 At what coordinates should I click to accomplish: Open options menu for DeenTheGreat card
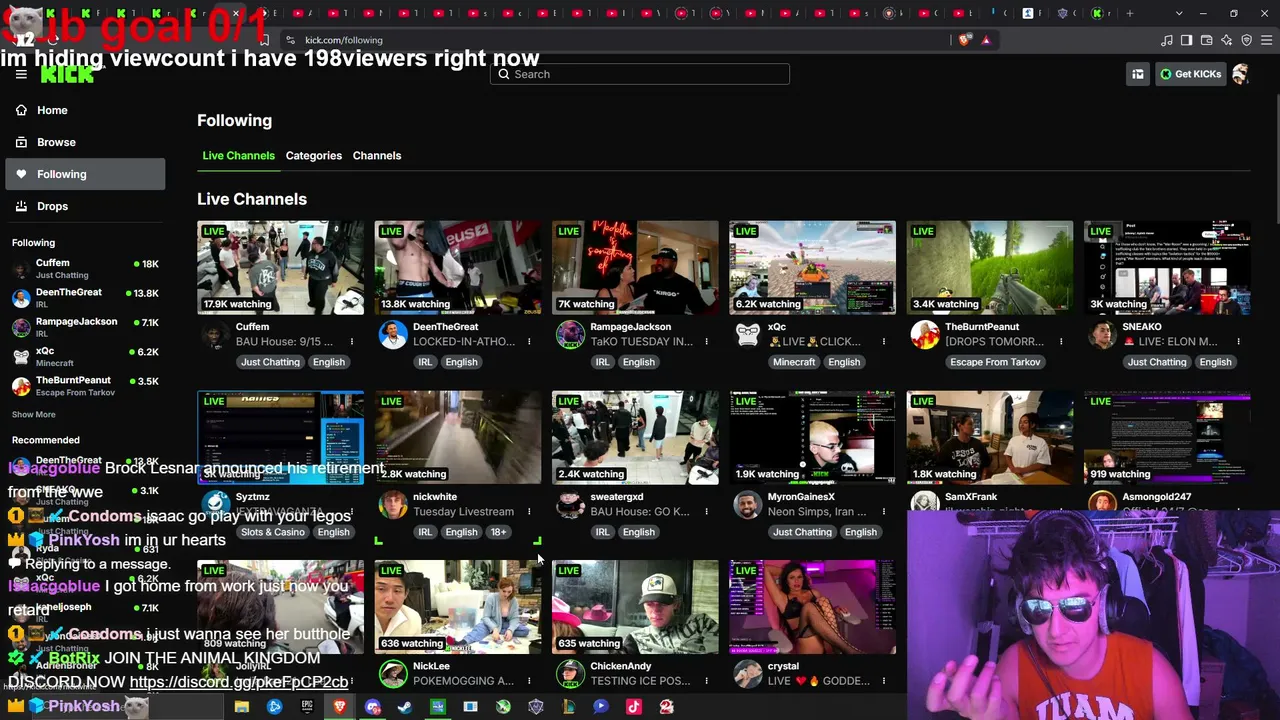pyautogui.click(x=529, y=342)
